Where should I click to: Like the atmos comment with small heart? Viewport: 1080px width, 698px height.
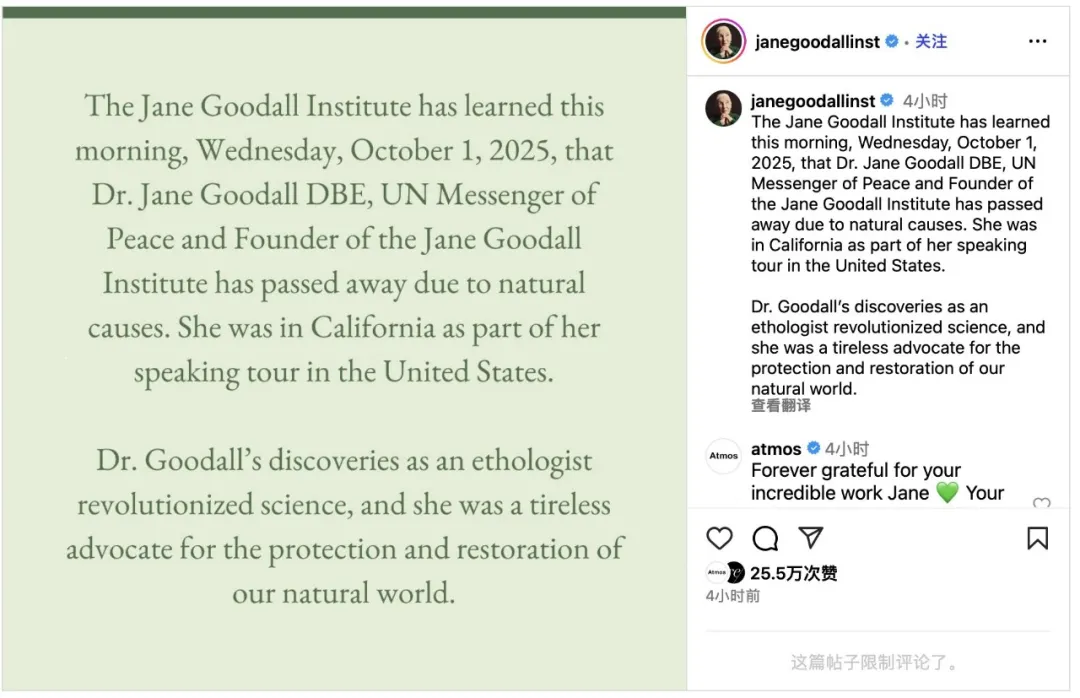1041,504
